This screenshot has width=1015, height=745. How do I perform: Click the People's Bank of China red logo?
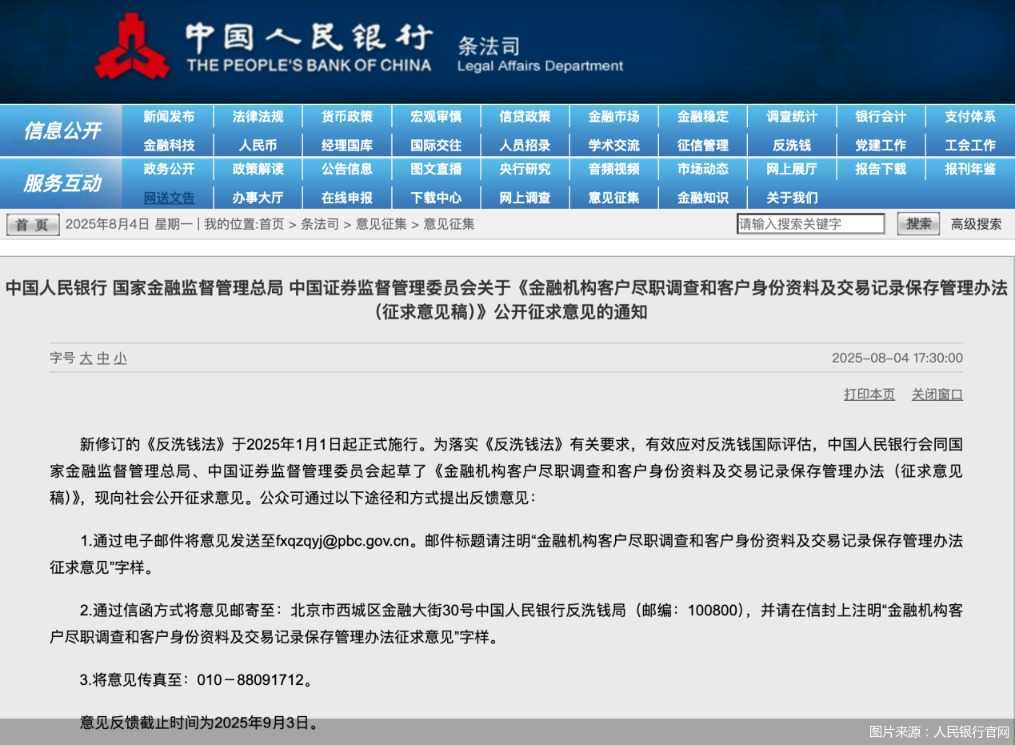click(132, 47)
